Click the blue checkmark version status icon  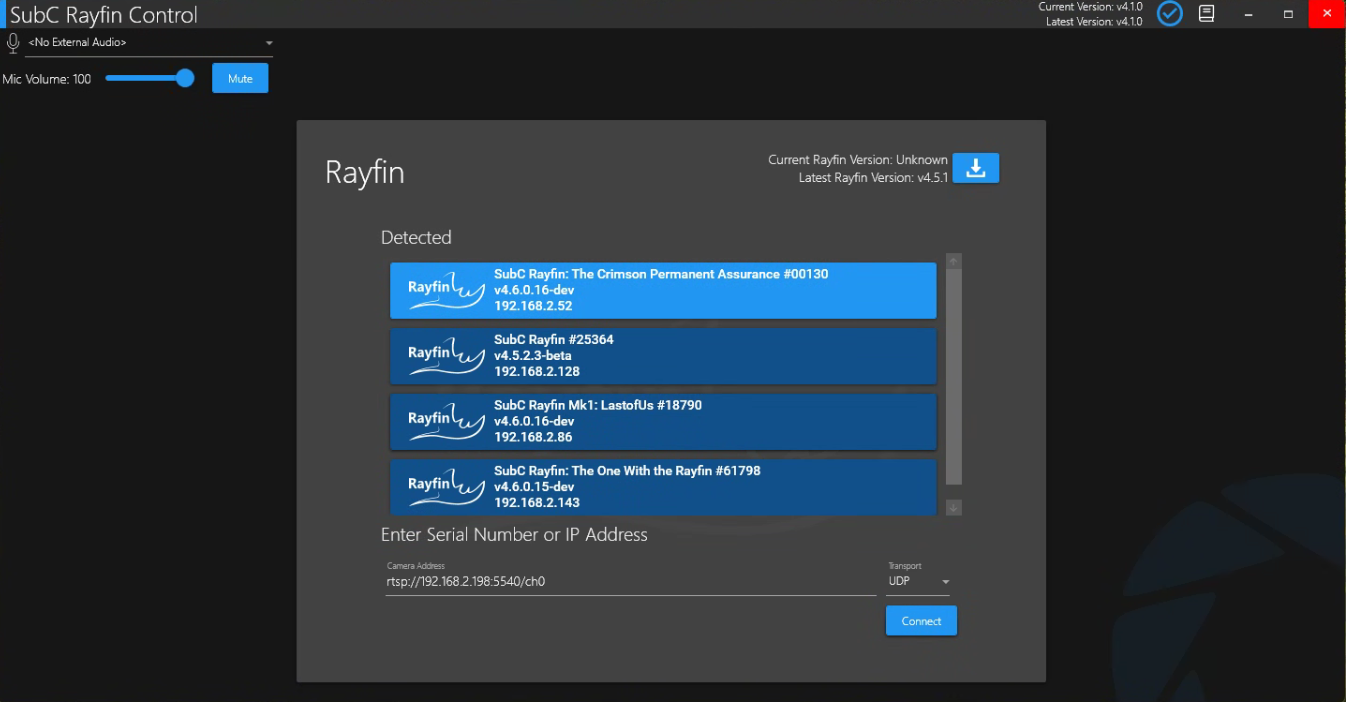[x=1169, y=13]
